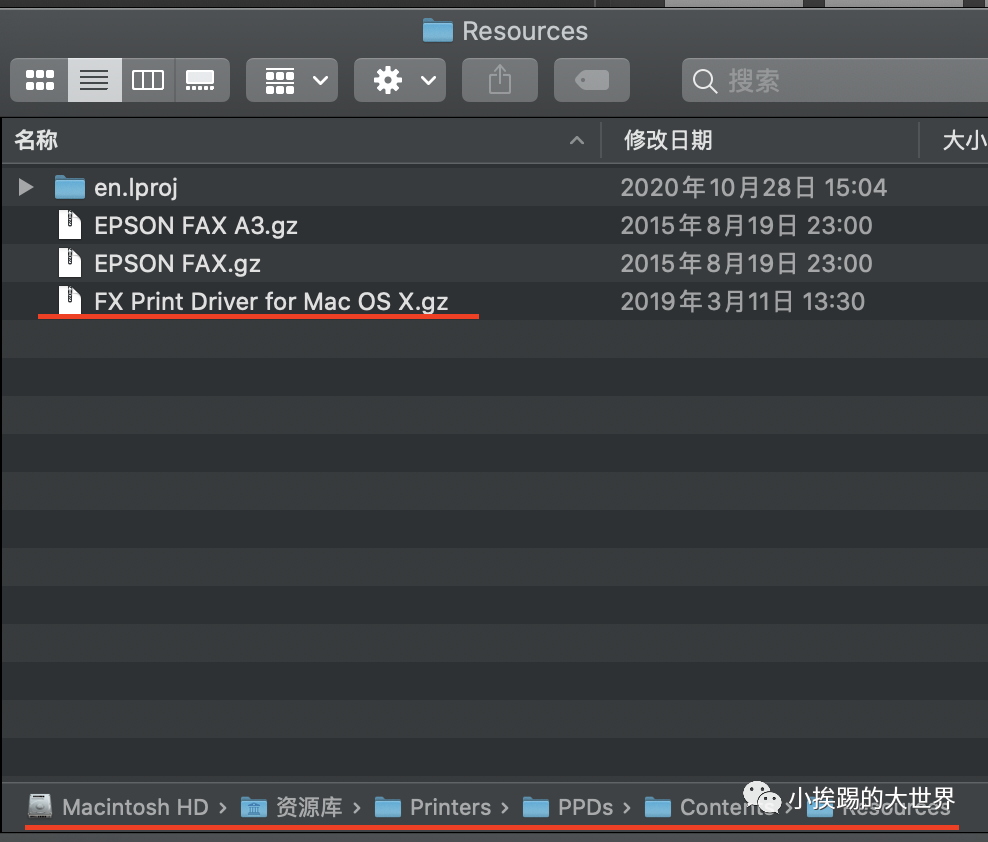Select FX Print Driver for Mac OS X.gz name
The height and width of the screenshot is (842, 988).
[x=272, y=301]
